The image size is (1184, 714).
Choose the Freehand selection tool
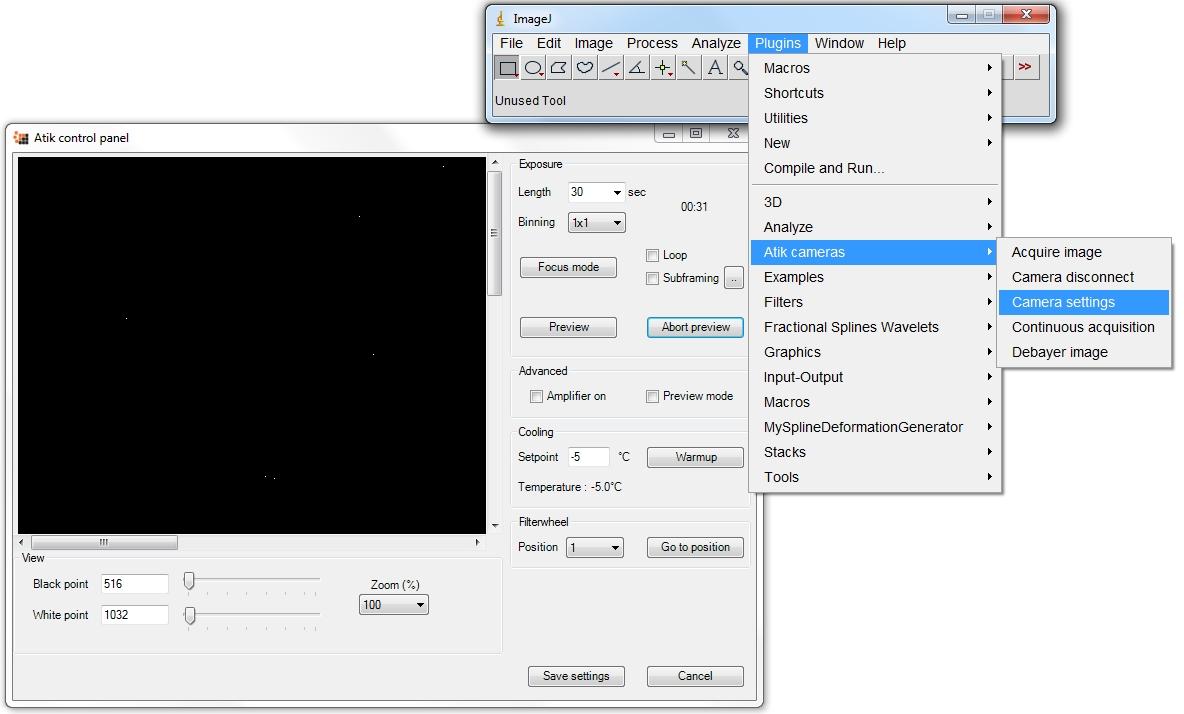585,67
